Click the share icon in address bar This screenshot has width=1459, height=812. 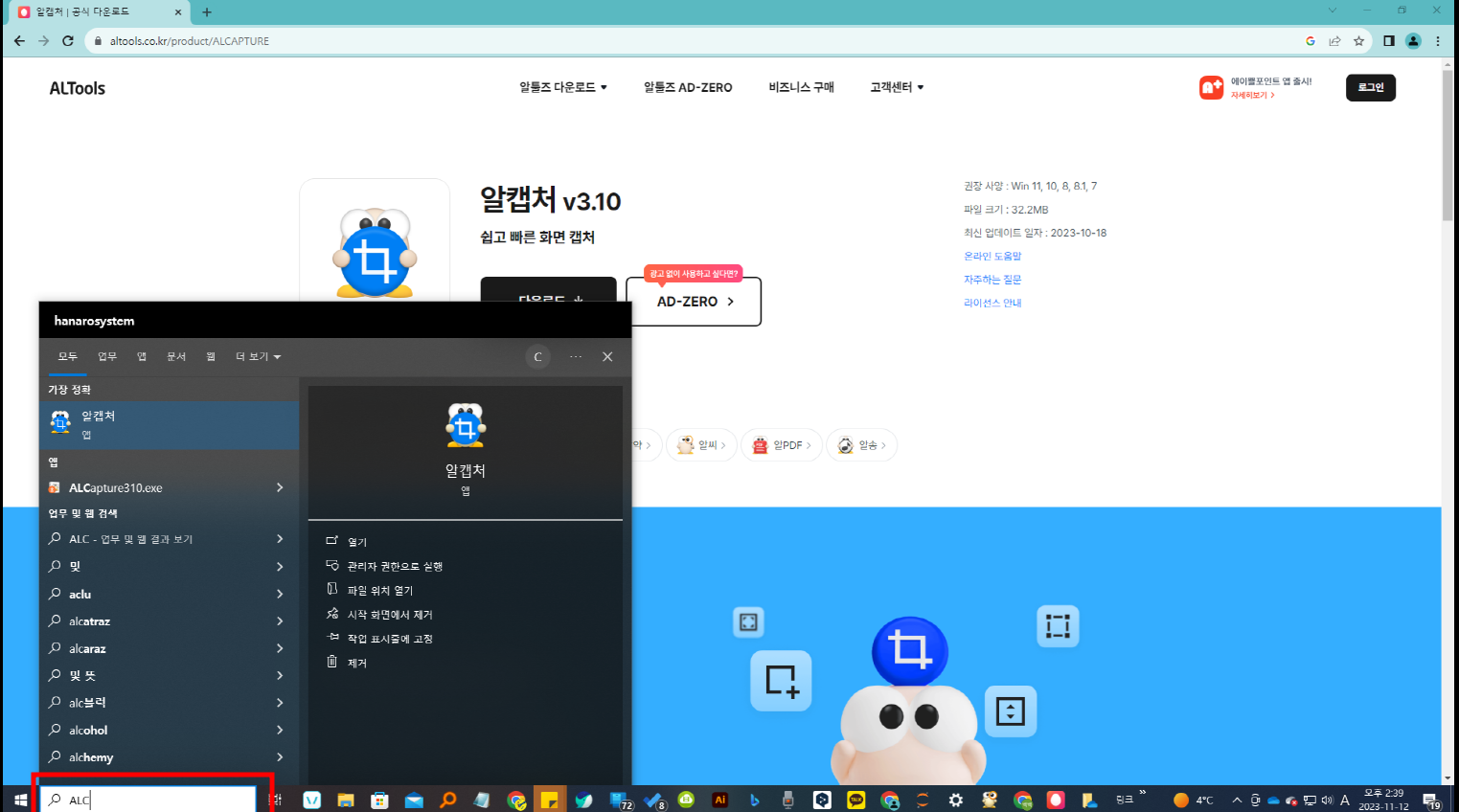(x=1334, y=41)
